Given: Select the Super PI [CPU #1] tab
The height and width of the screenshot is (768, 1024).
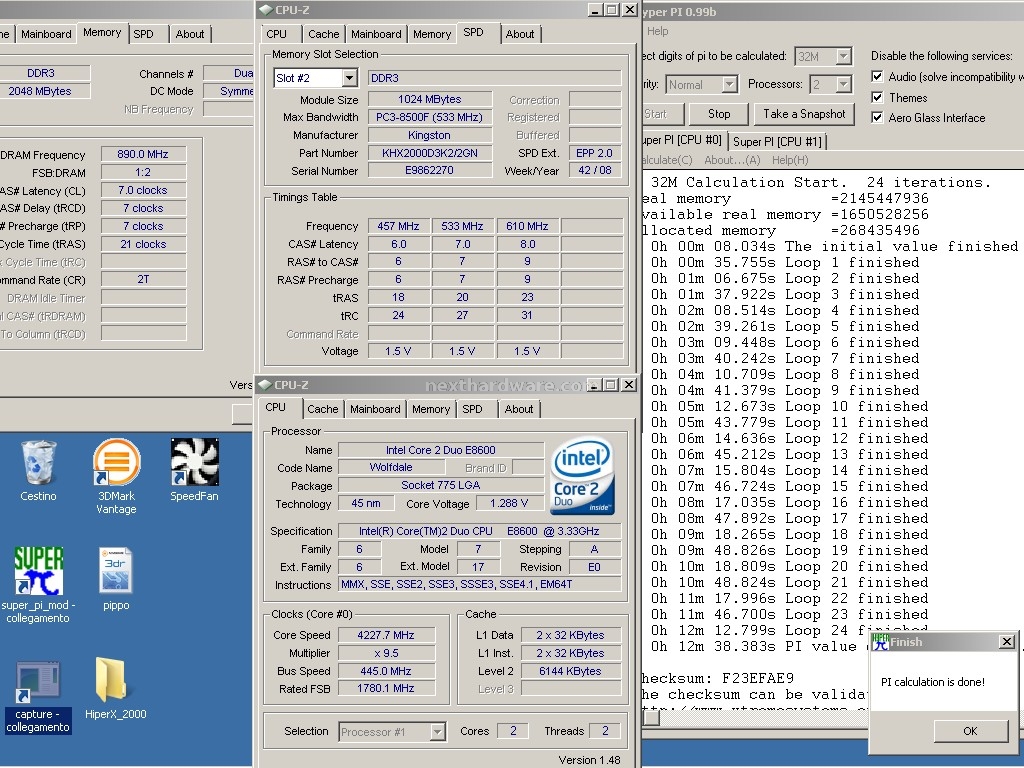Looking at the screenshot, I should point(777,141).
